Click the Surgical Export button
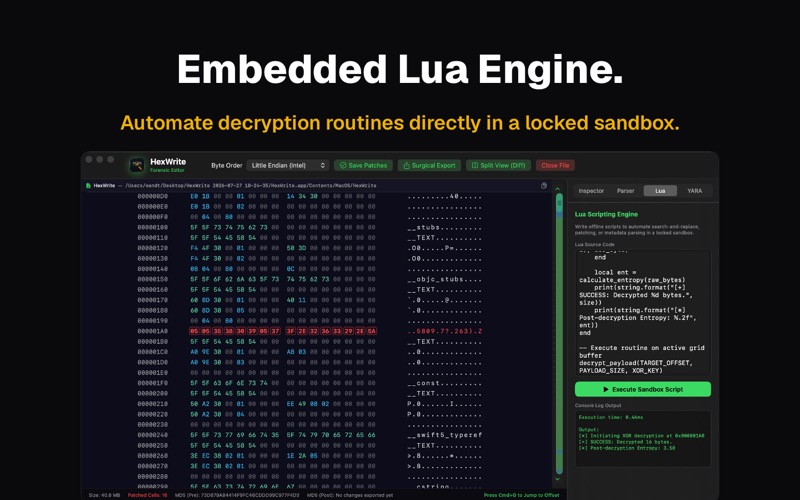 click(429, 165)
